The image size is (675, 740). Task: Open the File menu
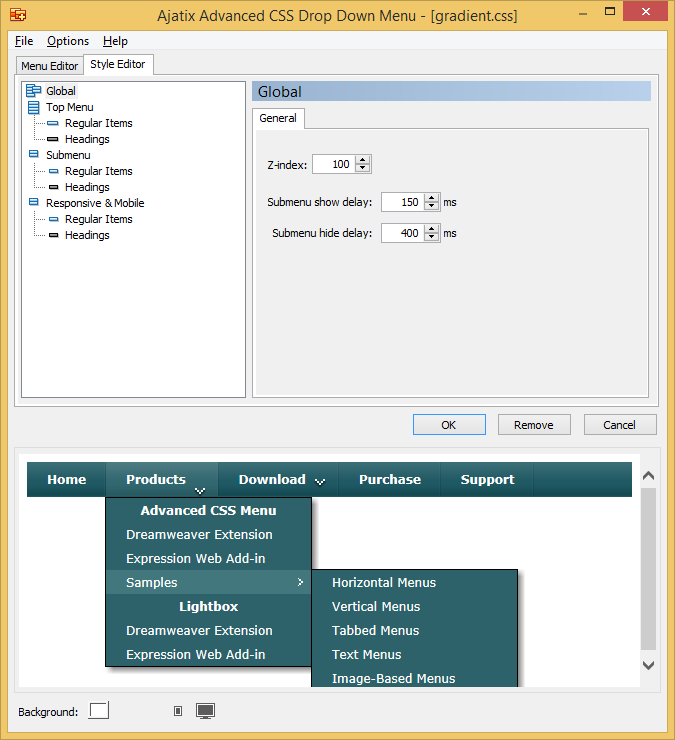[24, 41]
